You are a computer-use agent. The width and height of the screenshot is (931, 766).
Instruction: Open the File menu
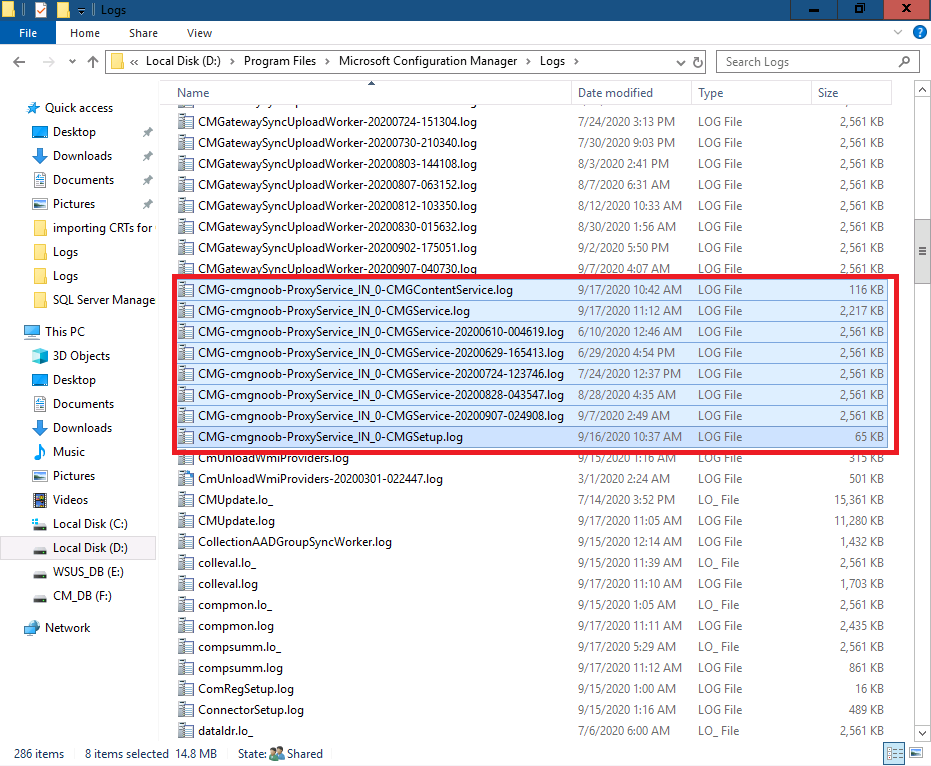click(28, 33)
